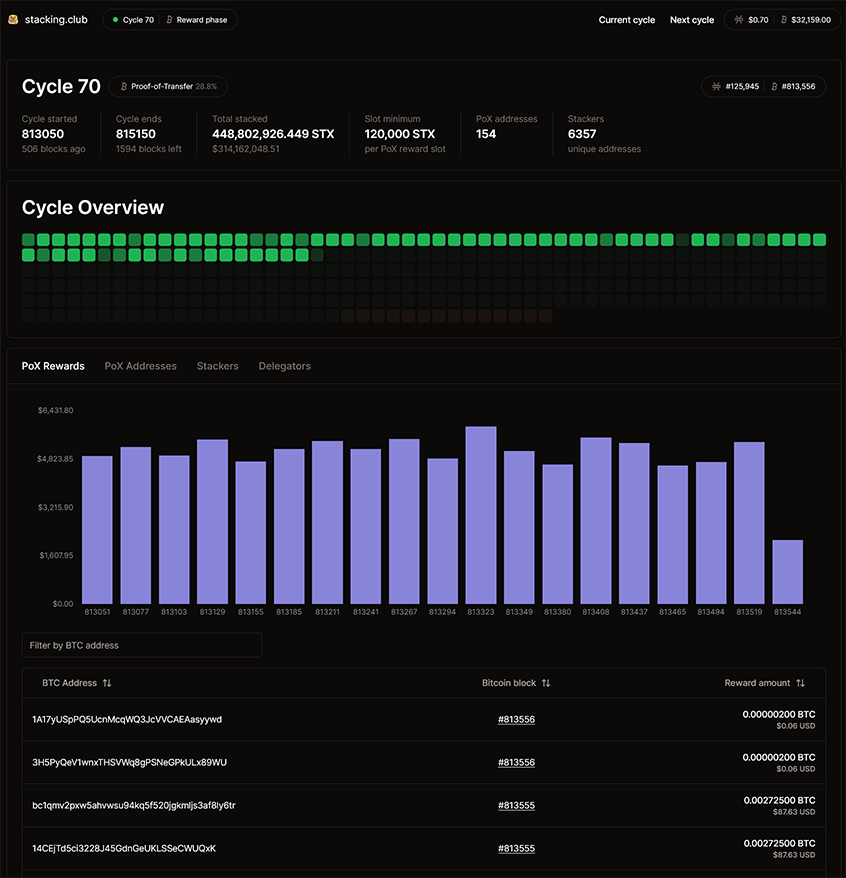Screen dimensions: 846x878
Task: Sort table by BTC Address column
Action: (x=107, y=683)
